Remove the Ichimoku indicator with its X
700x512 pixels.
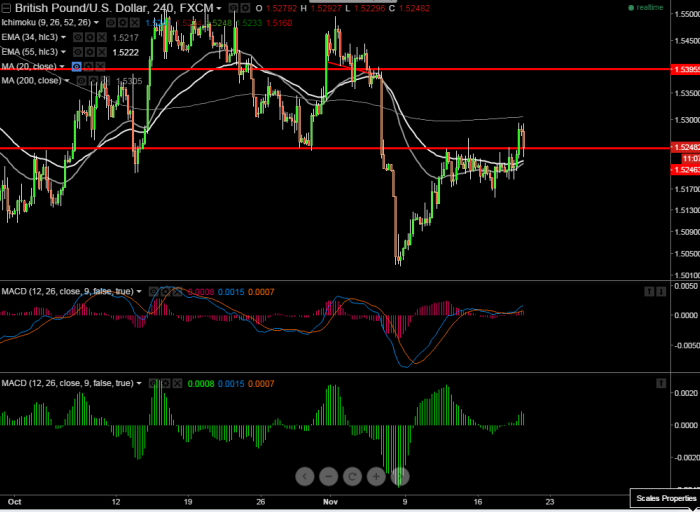(x=134, y=22)
